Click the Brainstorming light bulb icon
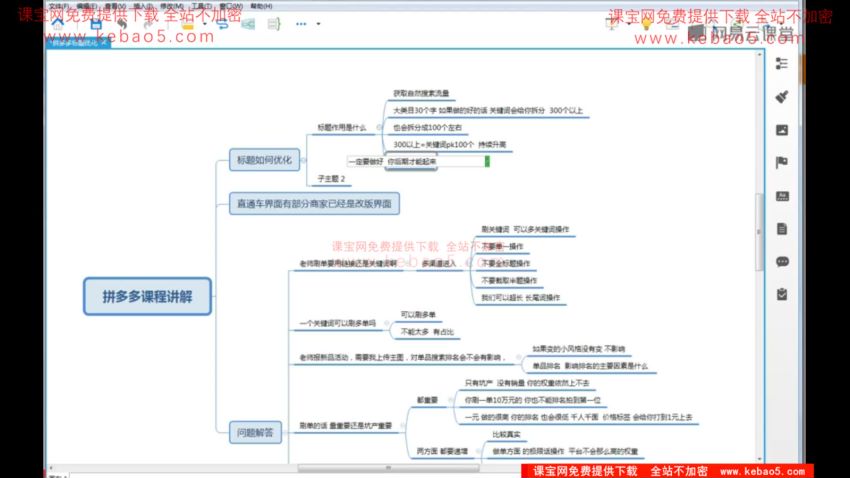 647,24
